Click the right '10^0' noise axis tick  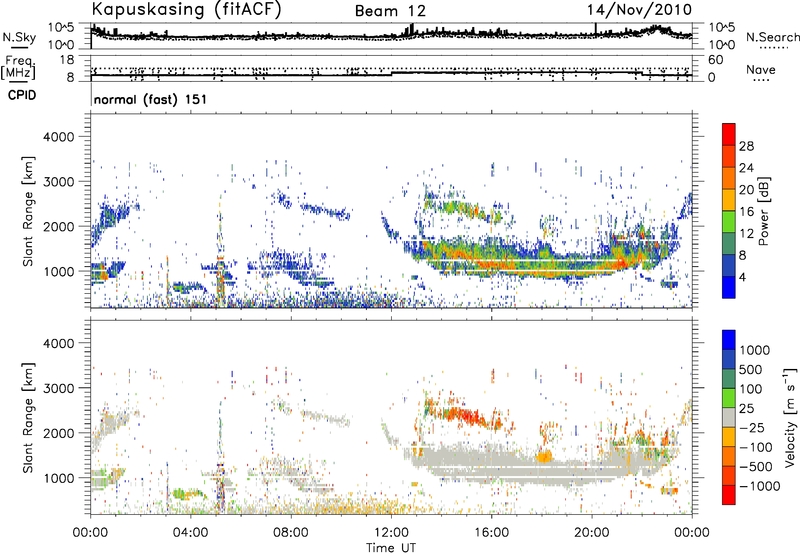pos(721,45)
